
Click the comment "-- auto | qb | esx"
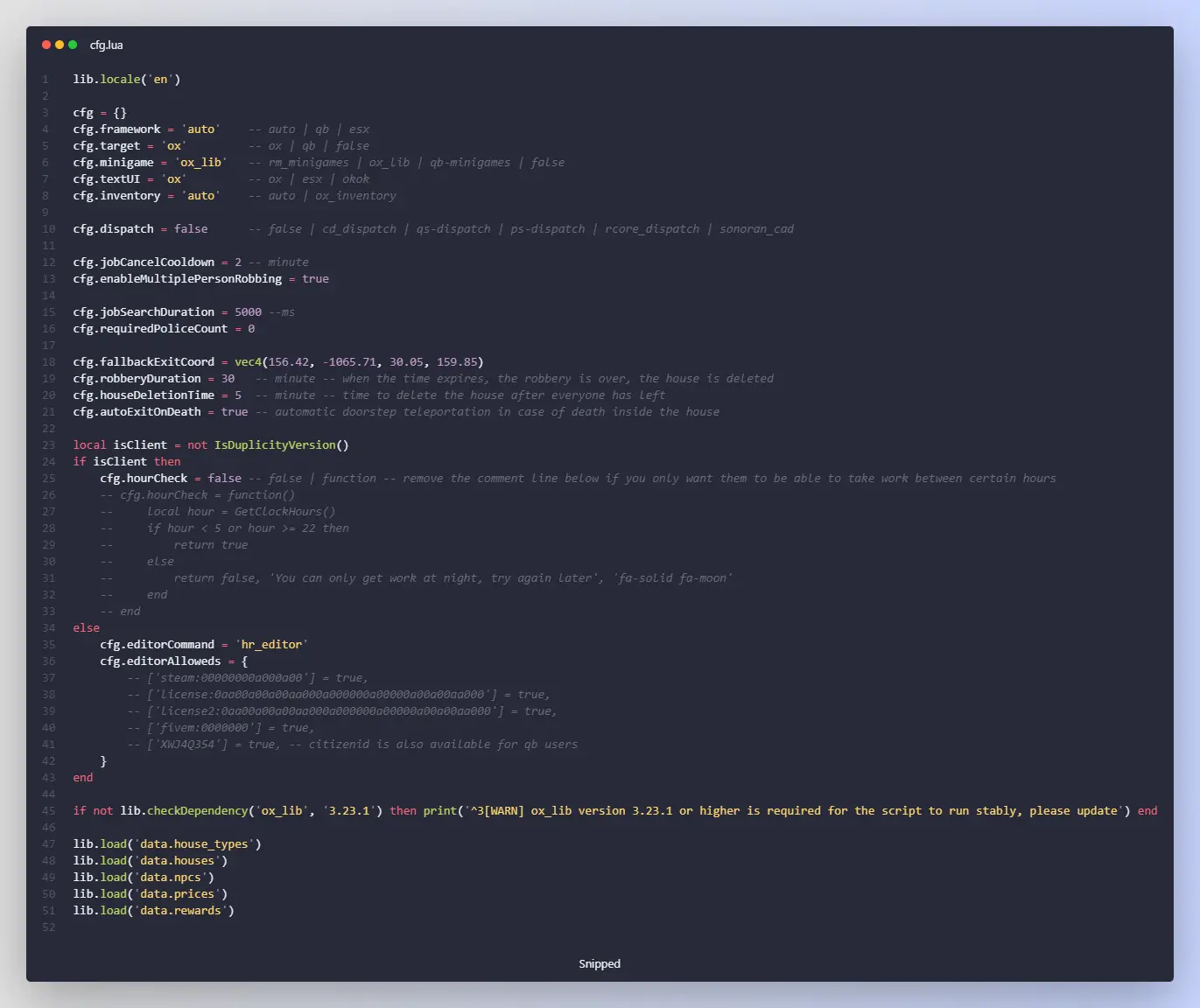pyautogui.click(x=309, y=129)
